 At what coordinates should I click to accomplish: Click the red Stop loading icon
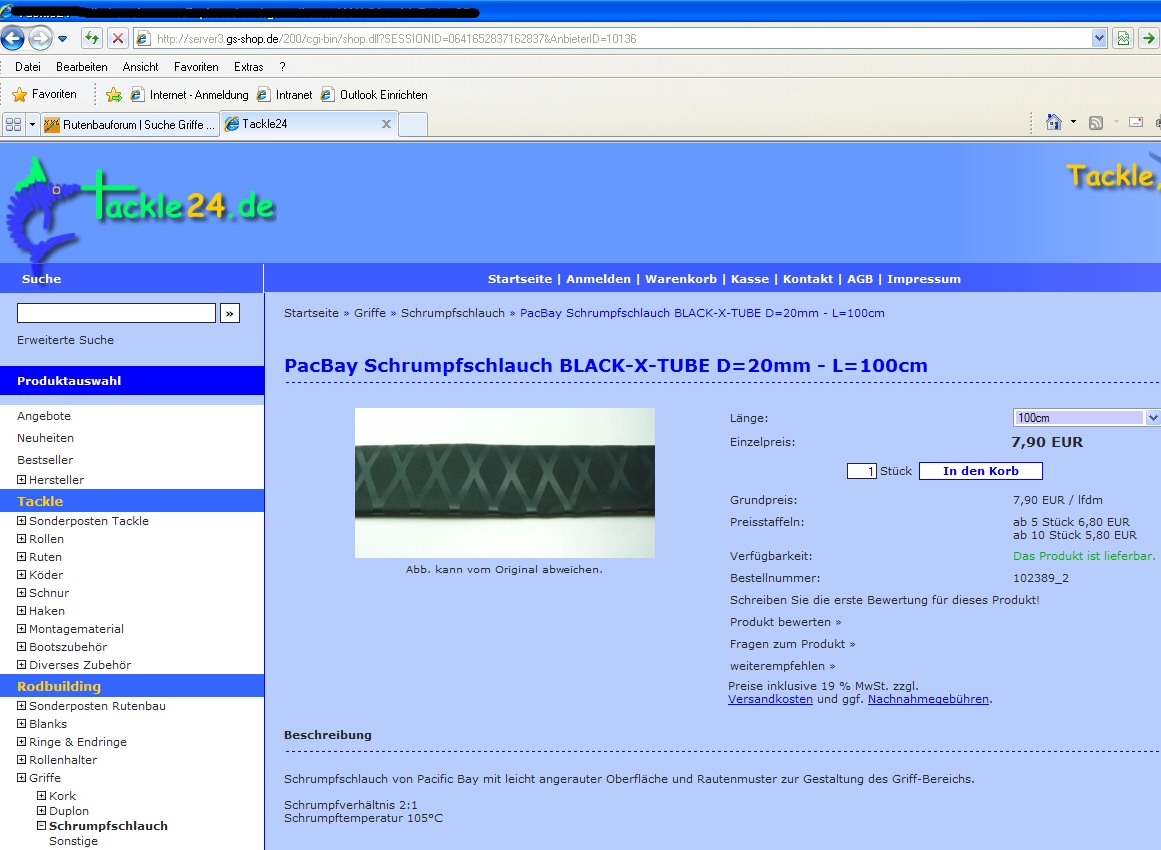point(117,39)
